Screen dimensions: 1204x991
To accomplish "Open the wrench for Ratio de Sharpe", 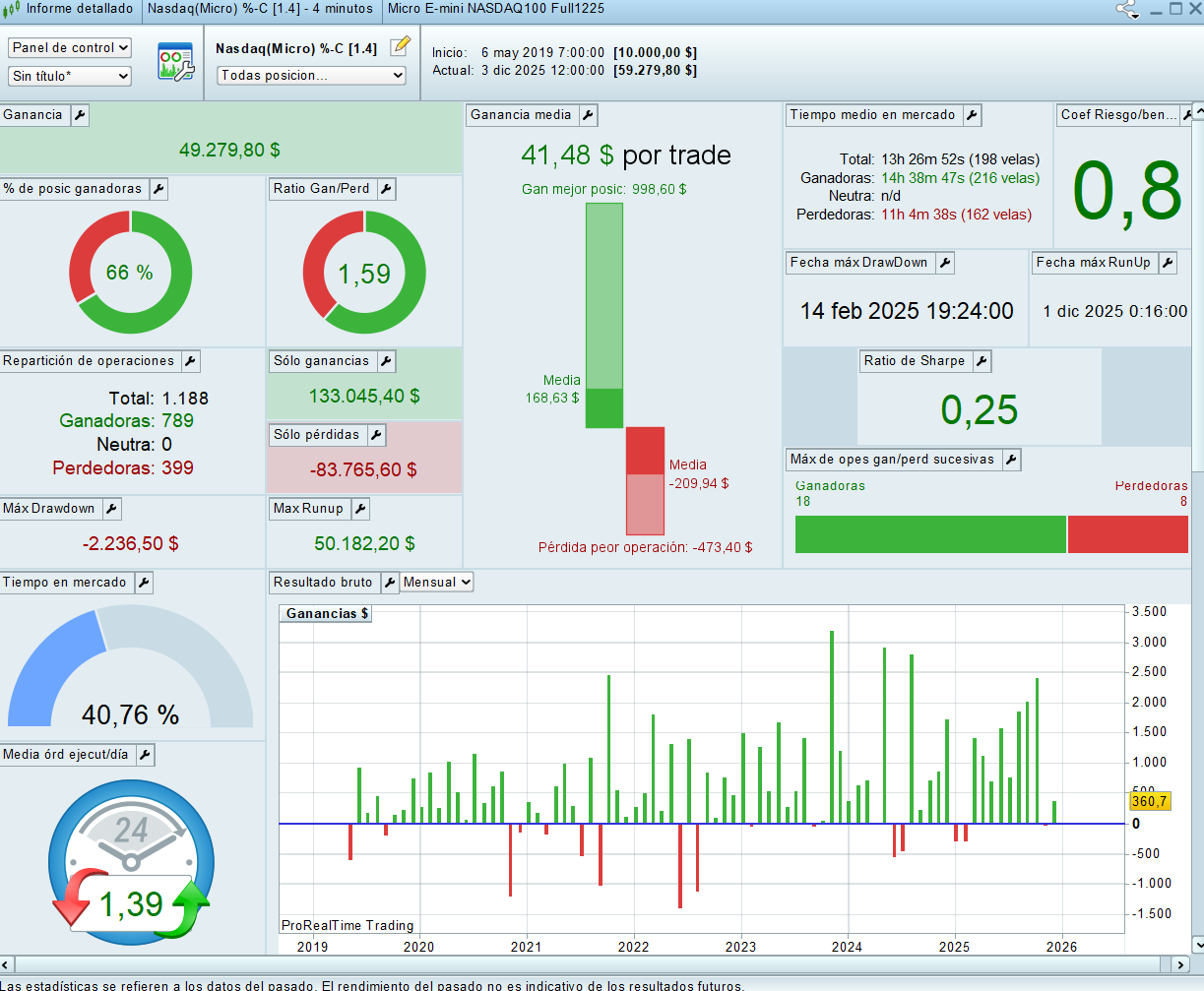I will tap(982, 361).
